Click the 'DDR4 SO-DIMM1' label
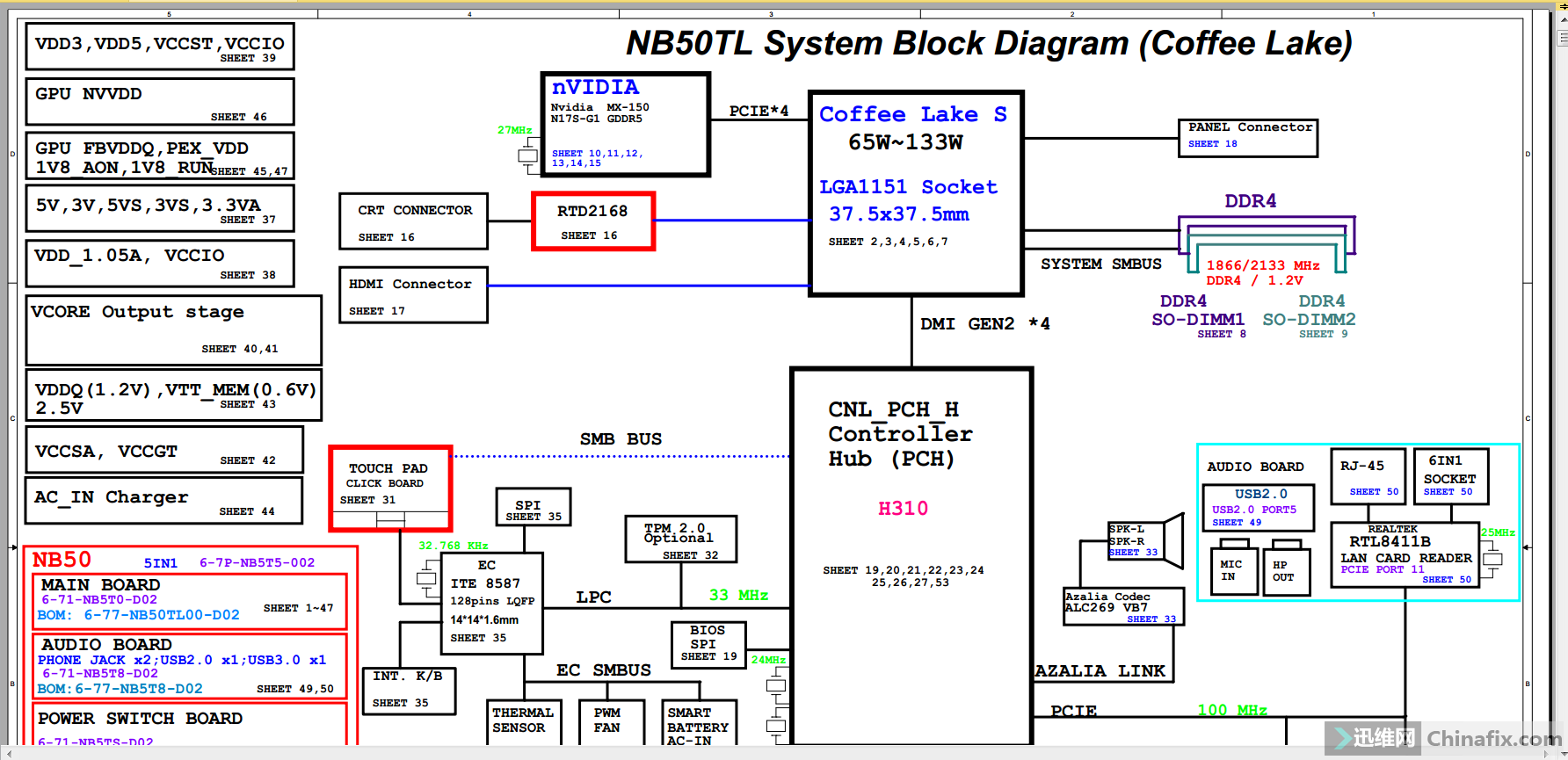This screenshot has width=1568, height=760. [x=1198, y=311]
